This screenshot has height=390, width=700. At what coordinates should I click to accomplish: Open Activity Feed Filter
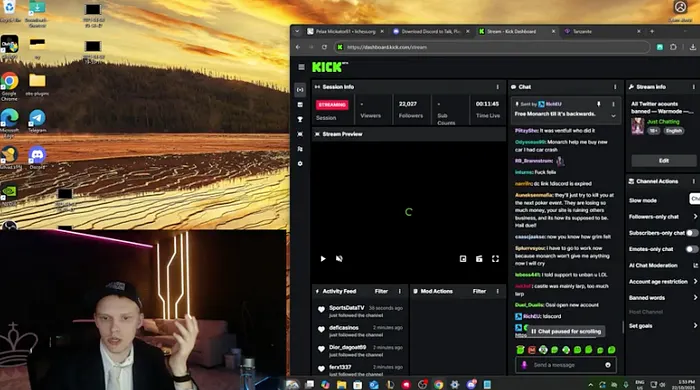click(x=381, y=291)
